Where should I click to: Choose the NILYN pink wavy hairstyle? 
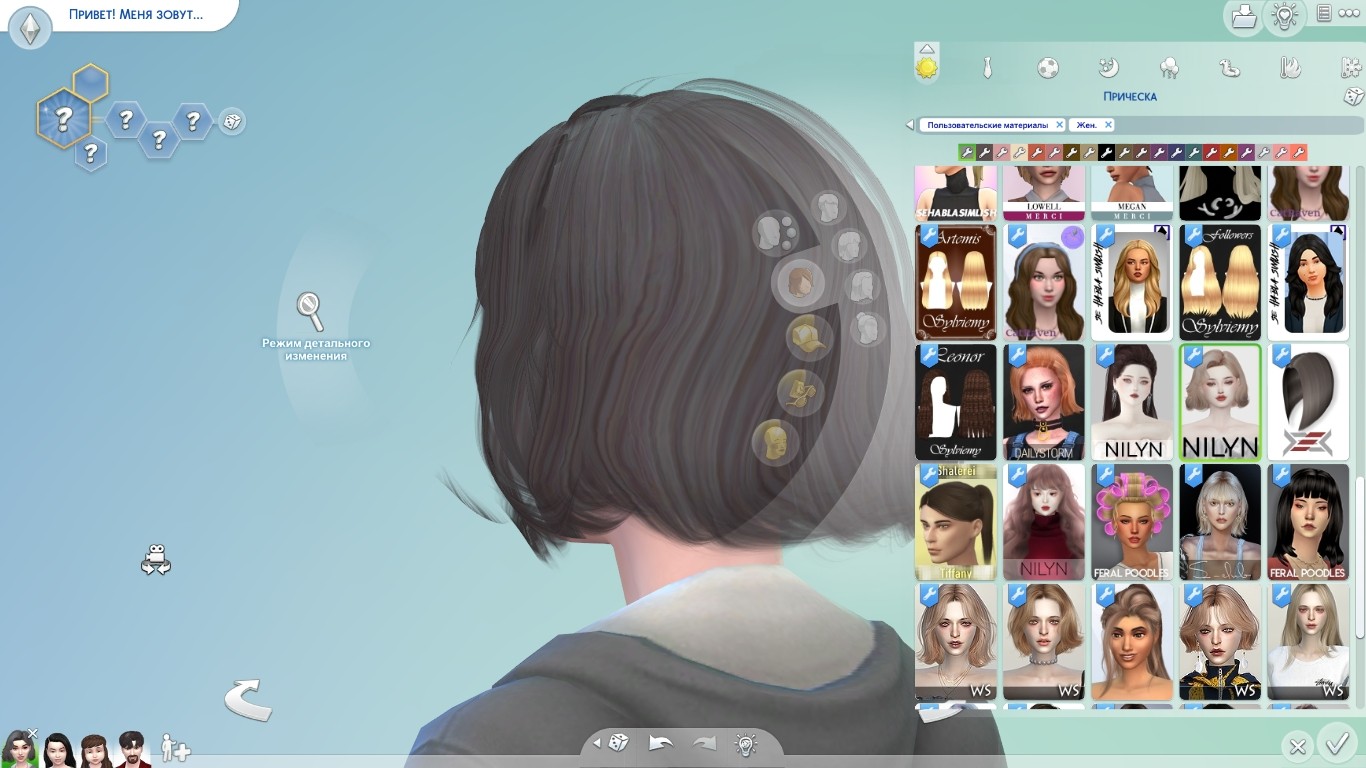(x=1044, y=522)
